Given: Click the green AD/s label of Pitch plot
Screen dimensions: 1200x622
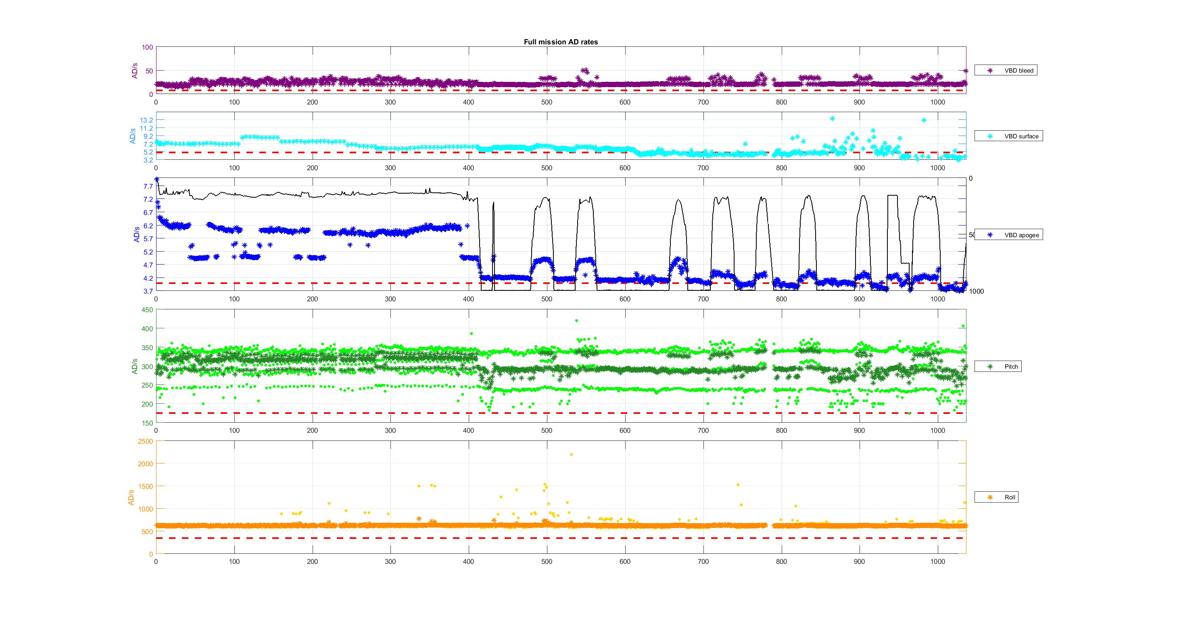Looking at the screenshot, I should point(135,366).
